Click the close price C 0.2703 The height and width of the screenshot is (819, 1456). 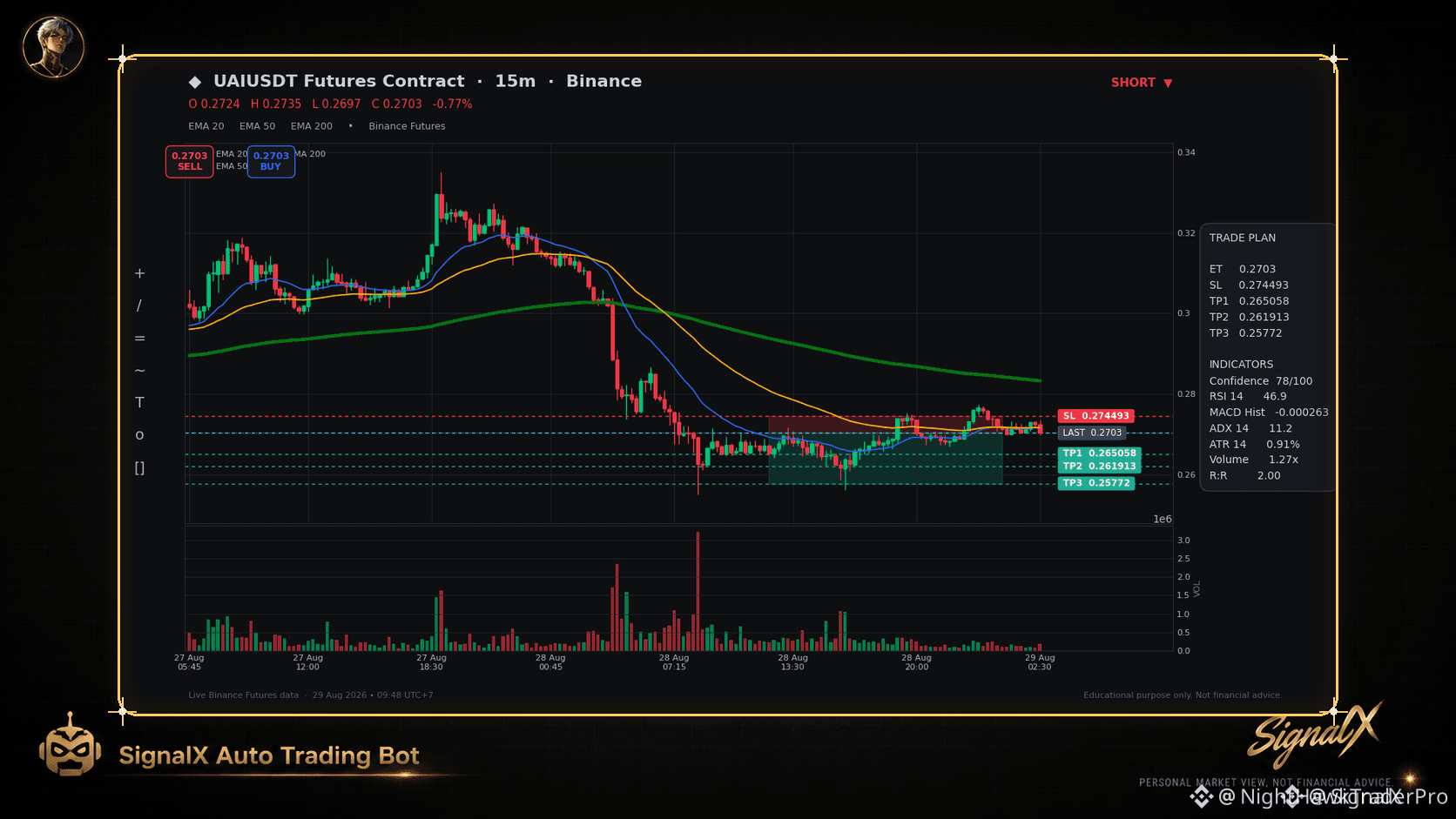coord(396,104)
